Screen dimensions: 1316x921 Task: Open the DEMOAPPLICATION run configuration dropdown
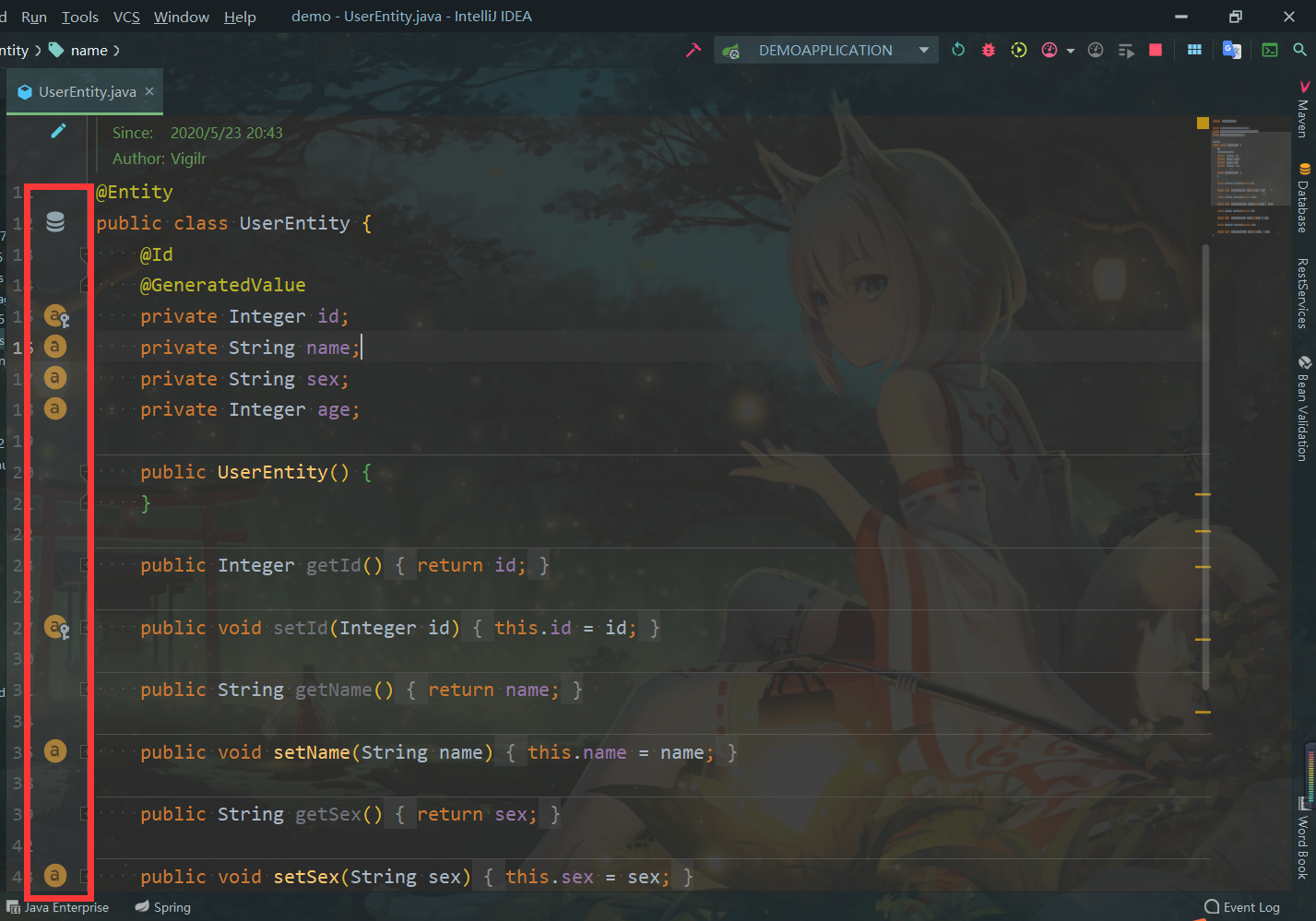[826, 50]
